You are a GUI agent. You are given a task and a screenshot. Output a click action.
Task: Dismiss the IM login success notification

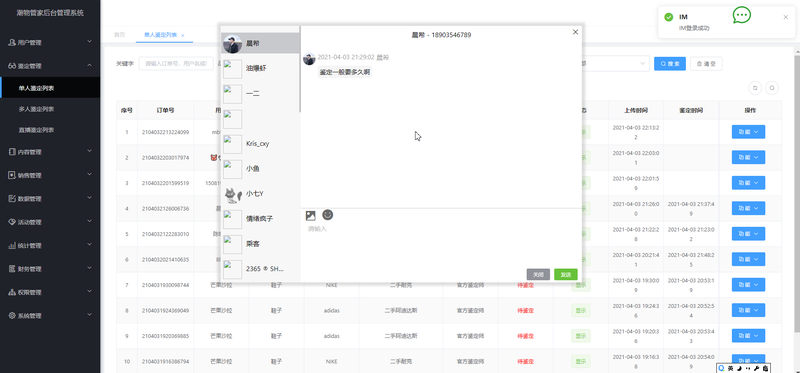pyautogui.click(x=785, y=17)
